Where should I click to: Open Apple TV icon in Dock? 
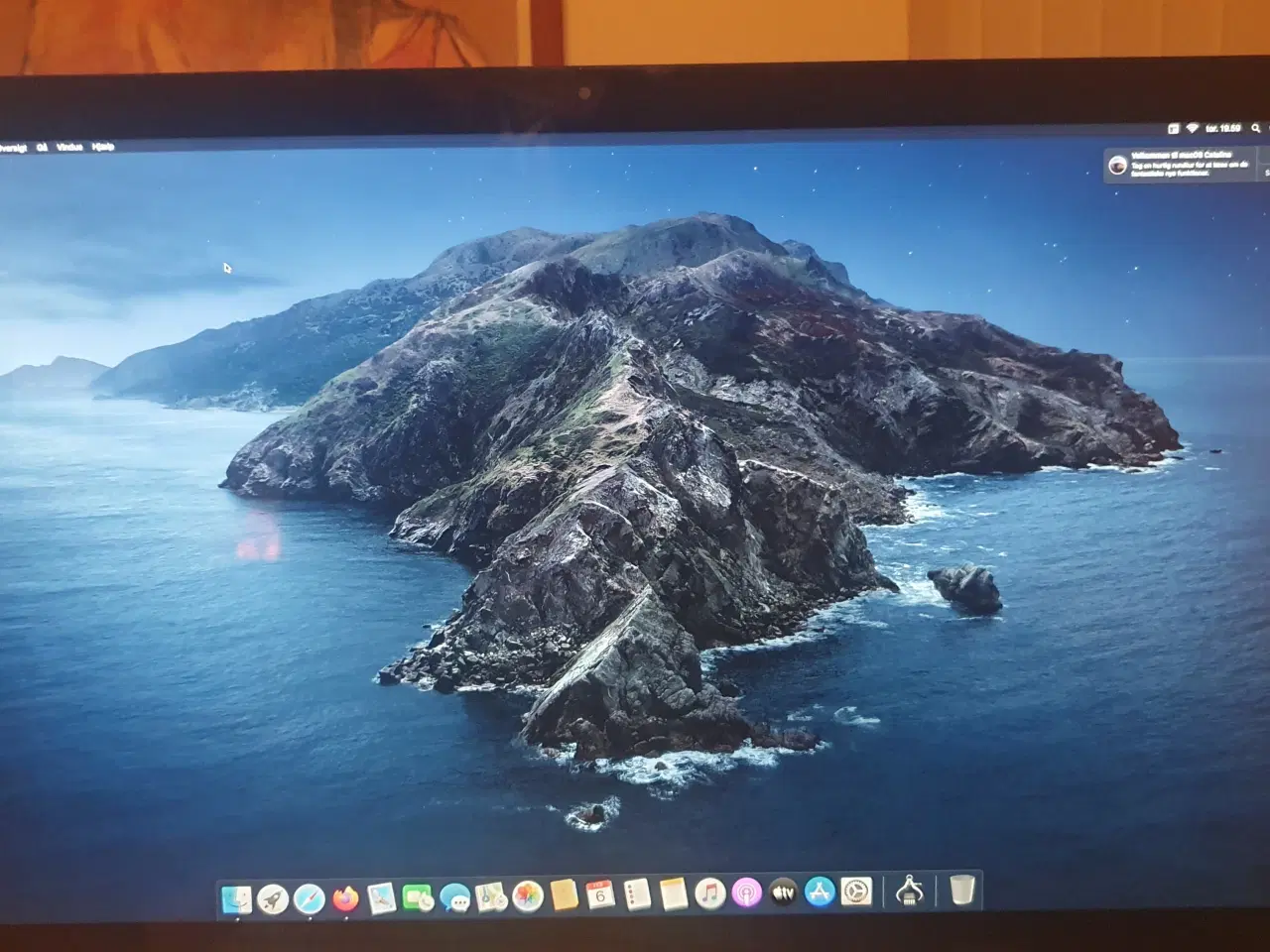pos(783,893)
